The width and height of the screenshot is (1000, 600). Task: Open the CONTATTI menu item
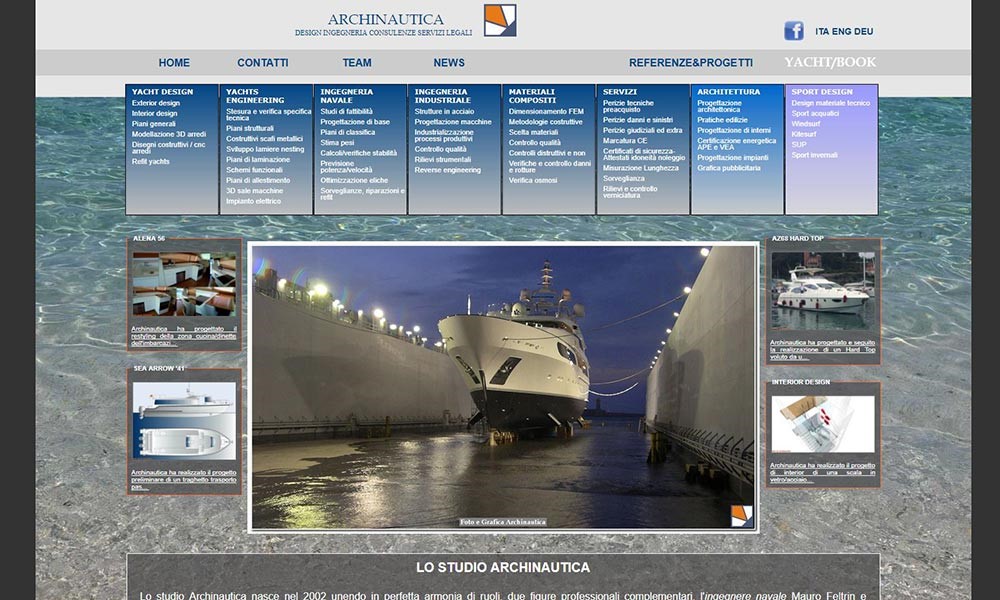(x=263, y=62)
